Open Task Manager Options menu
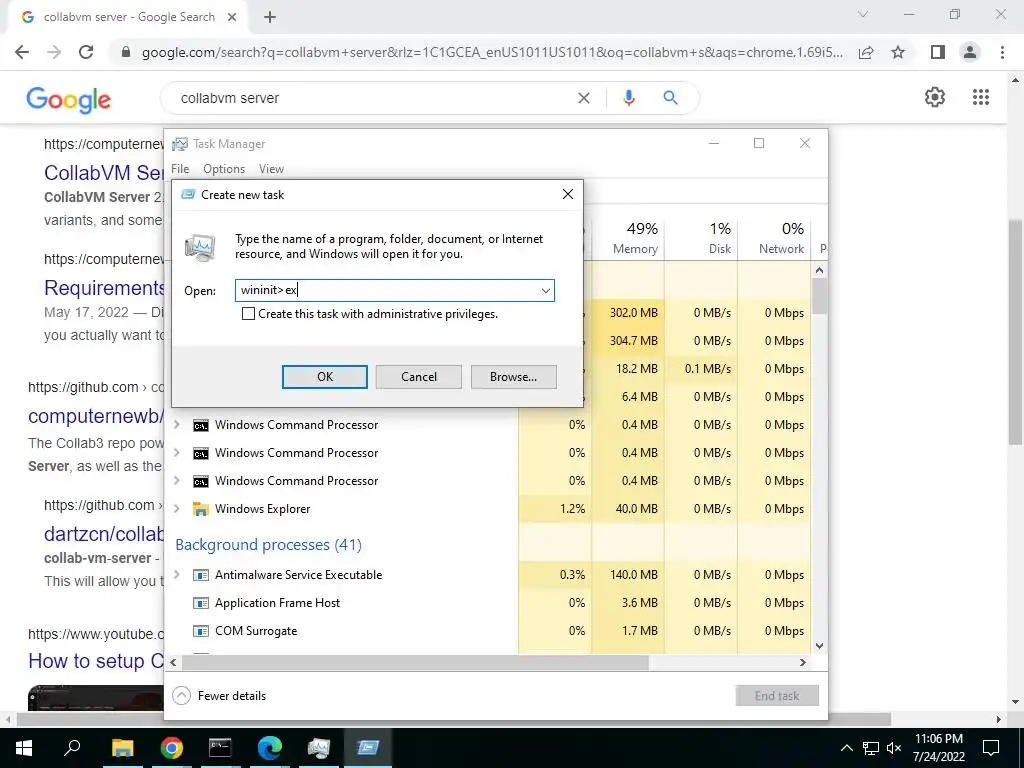 [224, 169]
